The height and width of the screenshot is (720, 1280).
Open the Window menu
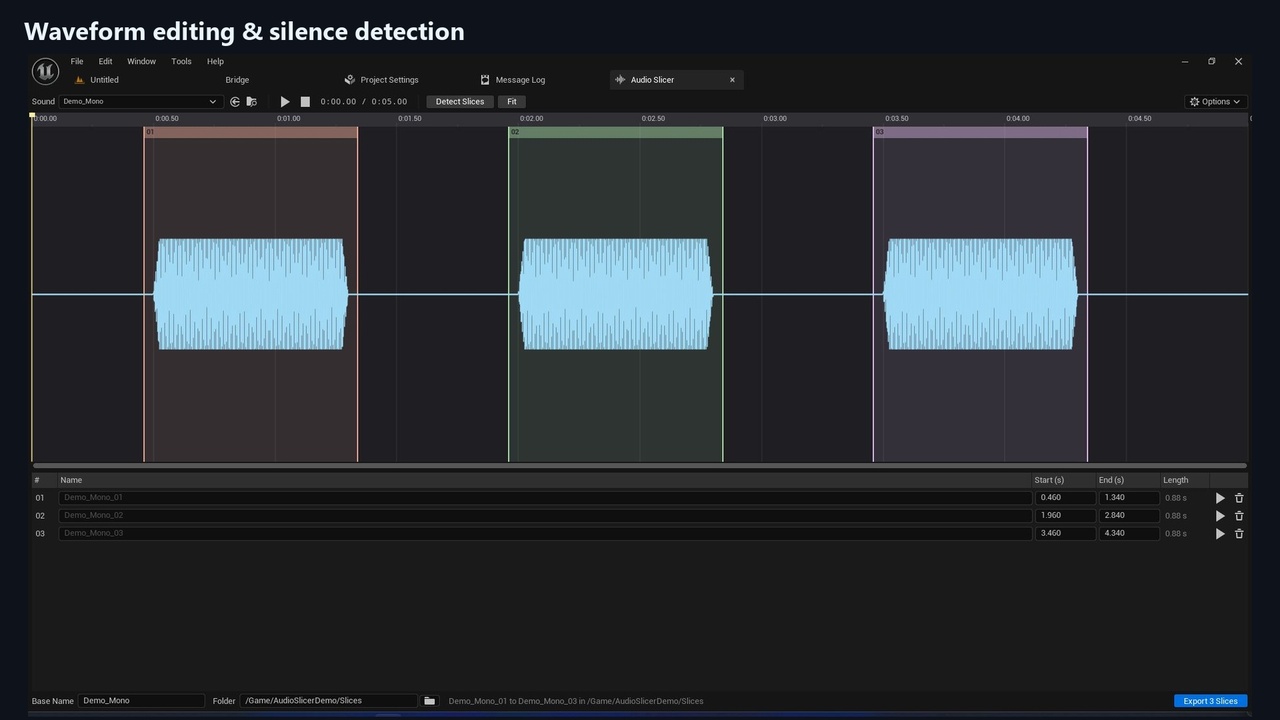coord(141,61)
